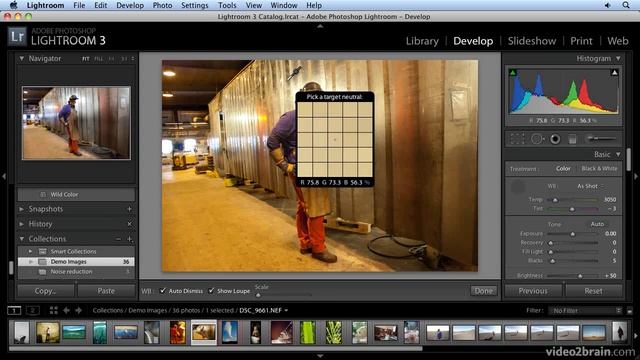Set Navigator zoom to 1:1
Image resolution: width=640 pixels, height=360 pixels.
pyautogui.click(x=111, y=59)
